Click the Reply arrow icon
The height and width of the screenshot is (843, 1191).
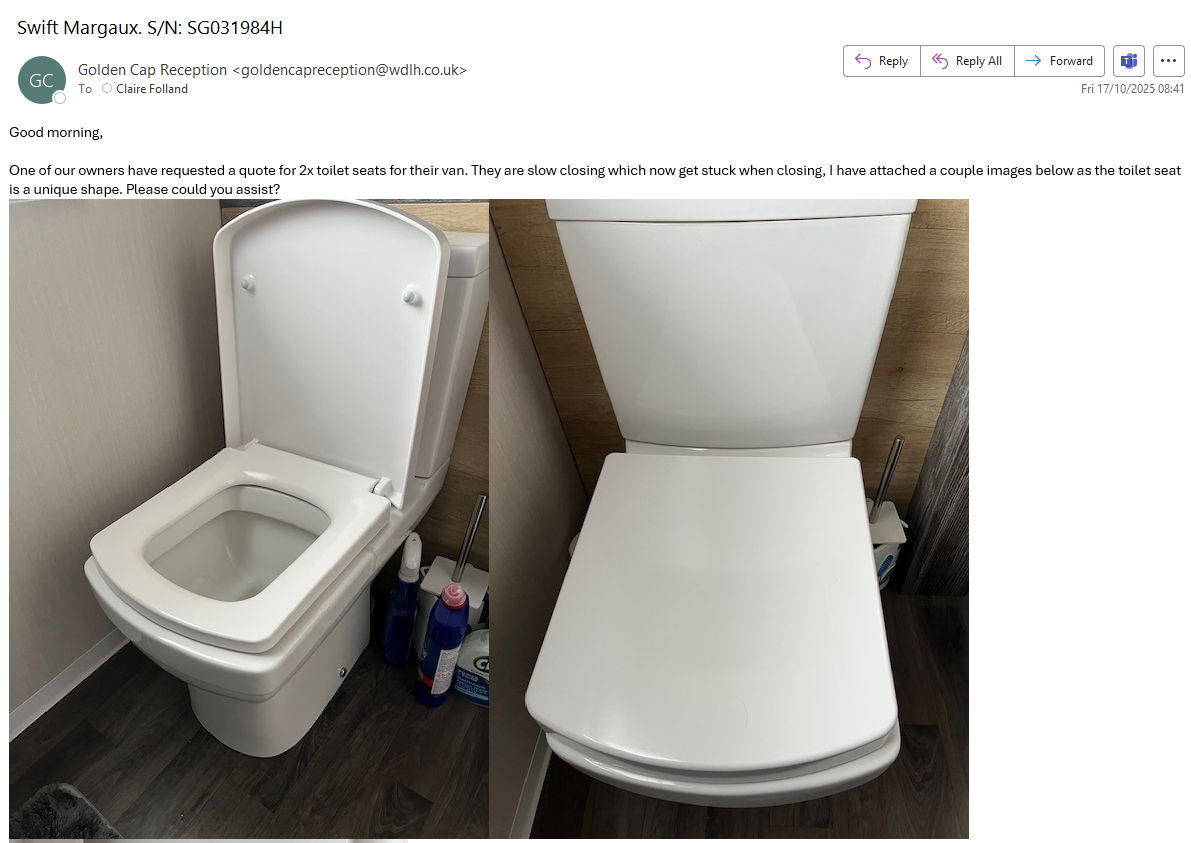click(x=863, y=61)
